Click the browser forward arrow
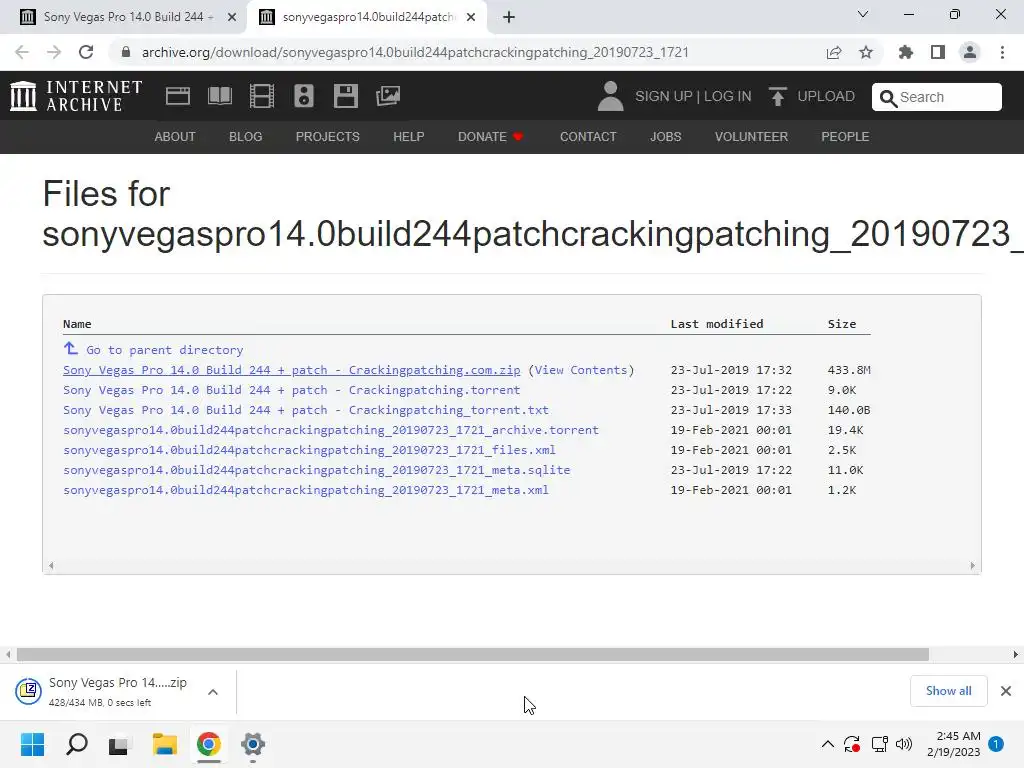Viewport: 1024px width, 768px height. coord(54,52)
